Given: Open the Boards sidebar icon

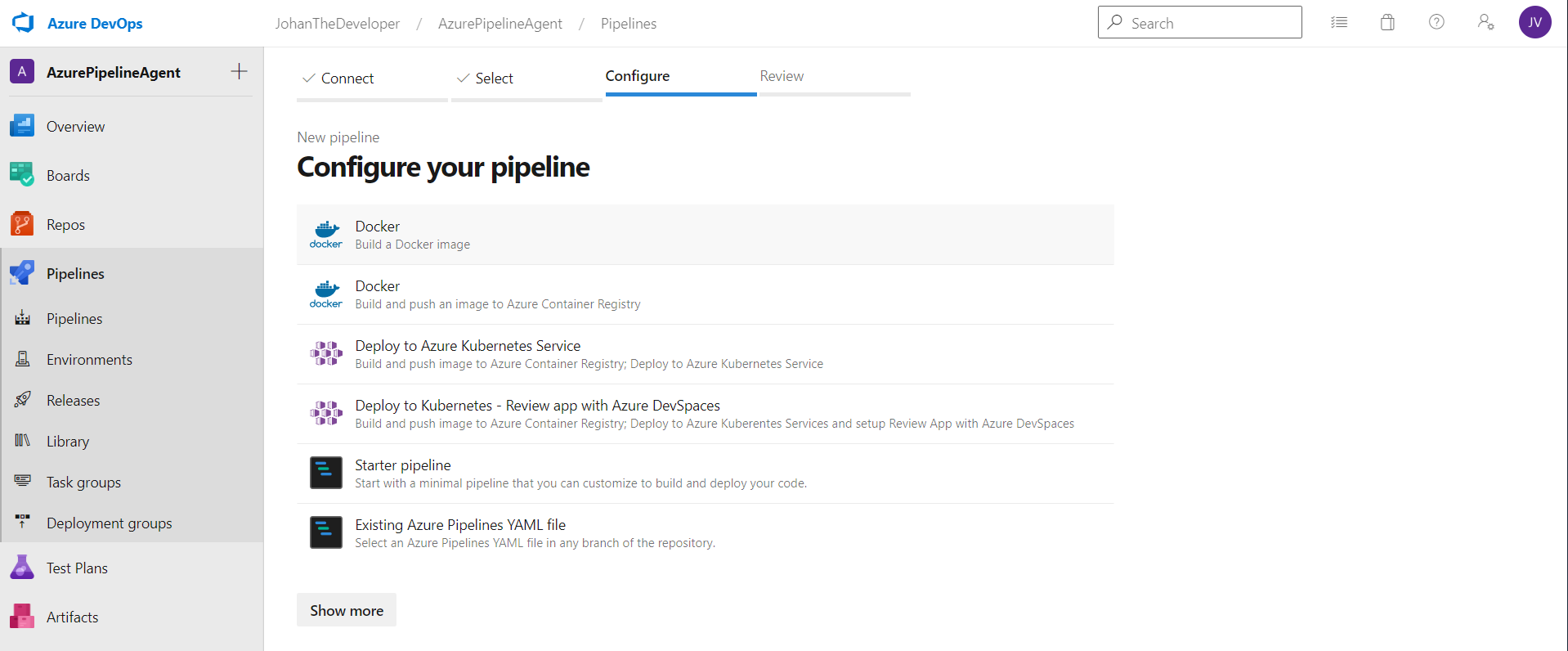Looking at the screenshot, I should click(22, 175).
